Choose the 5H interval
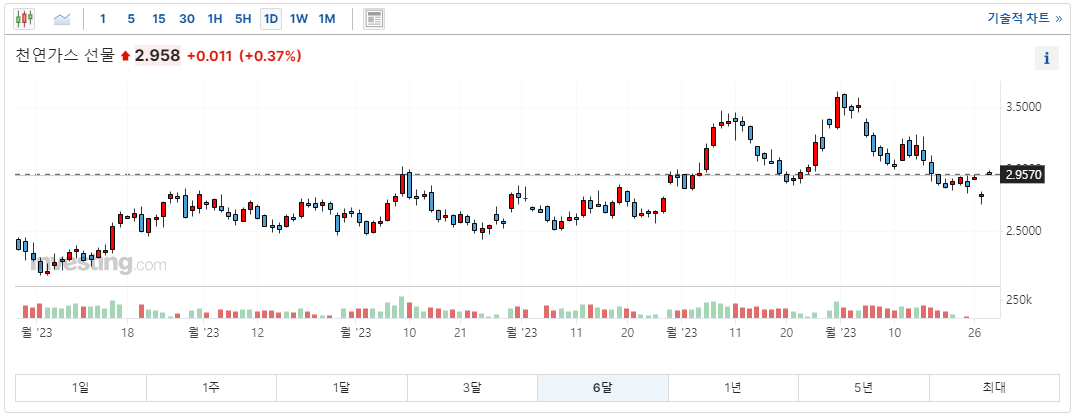The width and height of the screenshot is (1082, 416). pos(243,19)
